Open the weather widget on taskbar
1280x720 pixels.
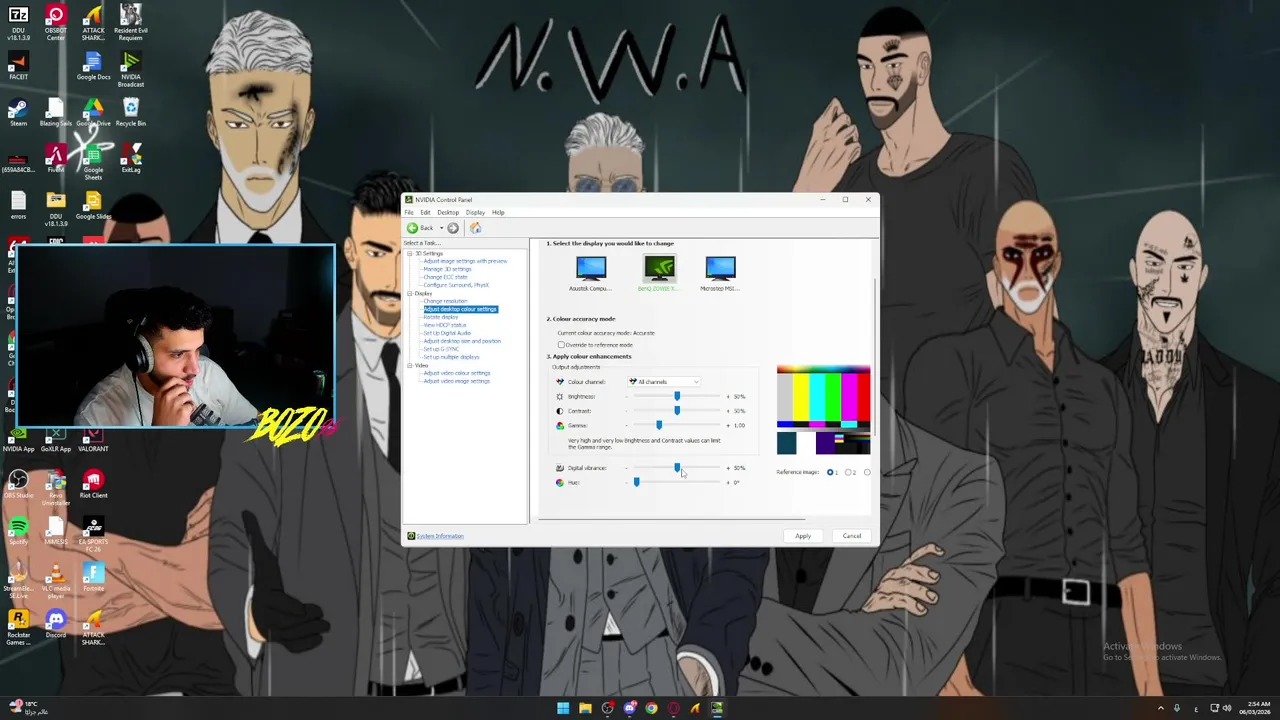(26, 708)
